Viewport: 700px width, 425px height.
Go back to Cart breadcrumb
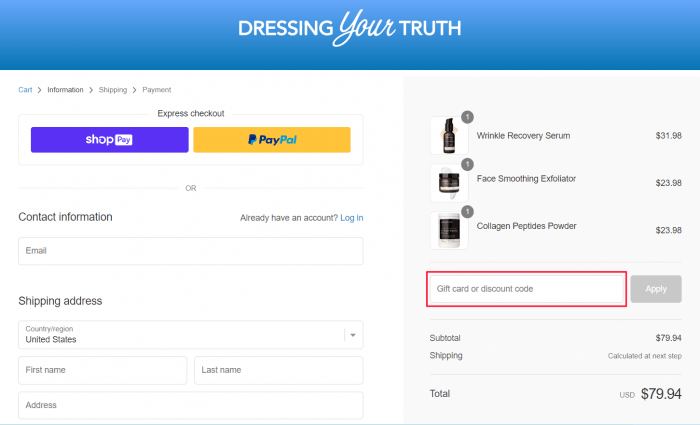tap(25, 90)
